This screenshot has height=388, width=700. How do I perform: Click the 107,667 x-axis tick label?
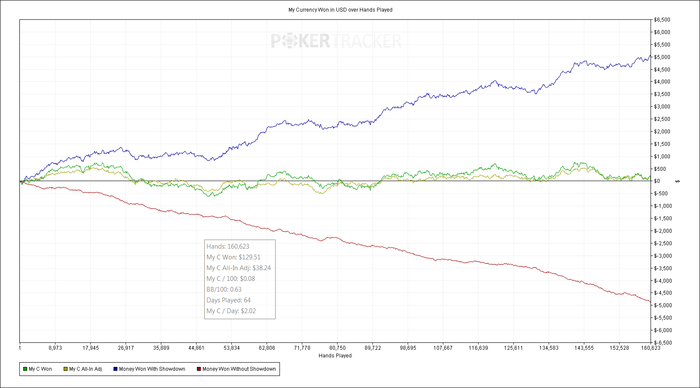[x=443, y=348]
